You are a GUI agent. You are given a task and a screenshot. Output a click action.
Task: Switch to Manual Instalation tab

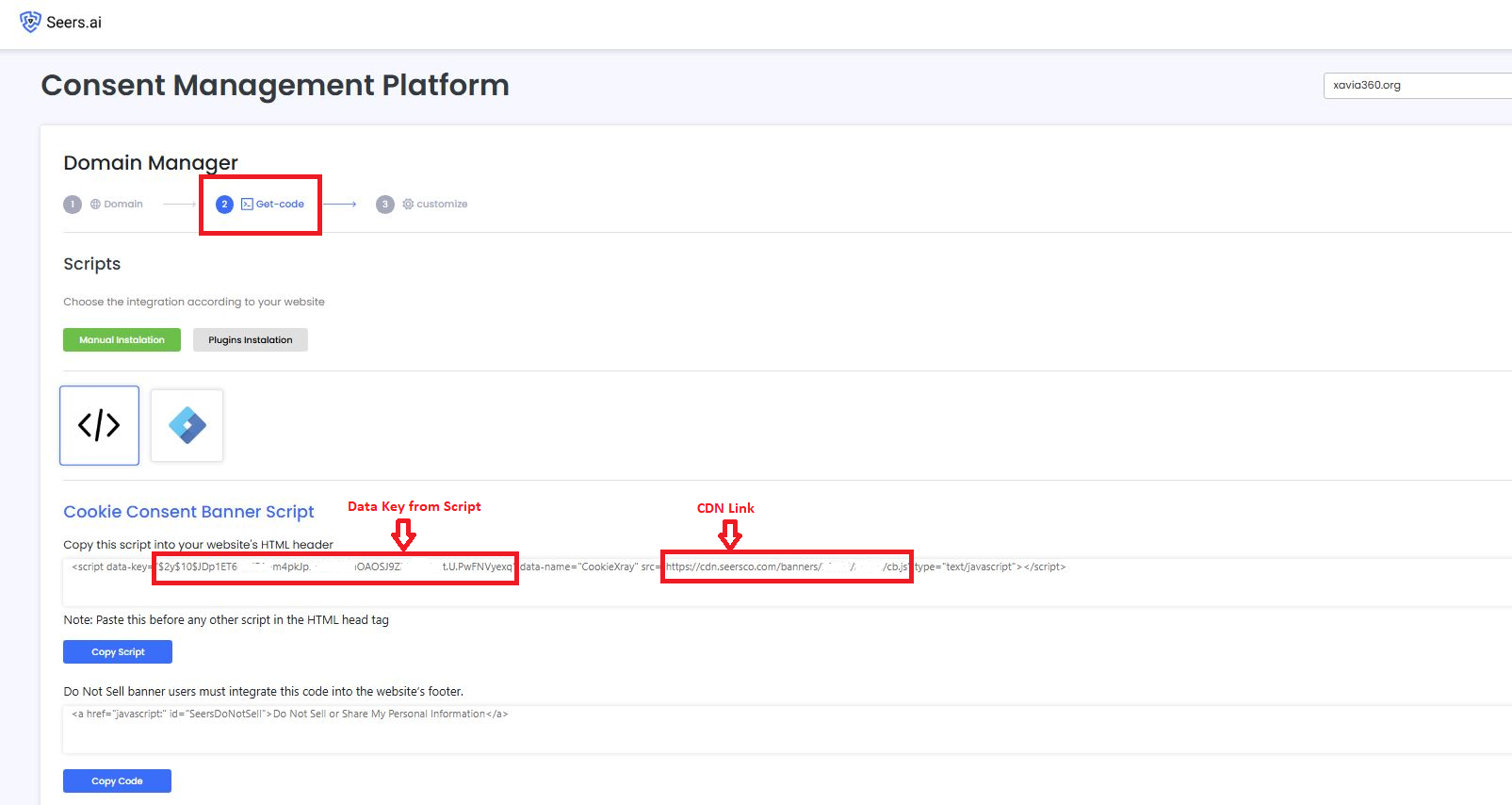tap(122, 340)
